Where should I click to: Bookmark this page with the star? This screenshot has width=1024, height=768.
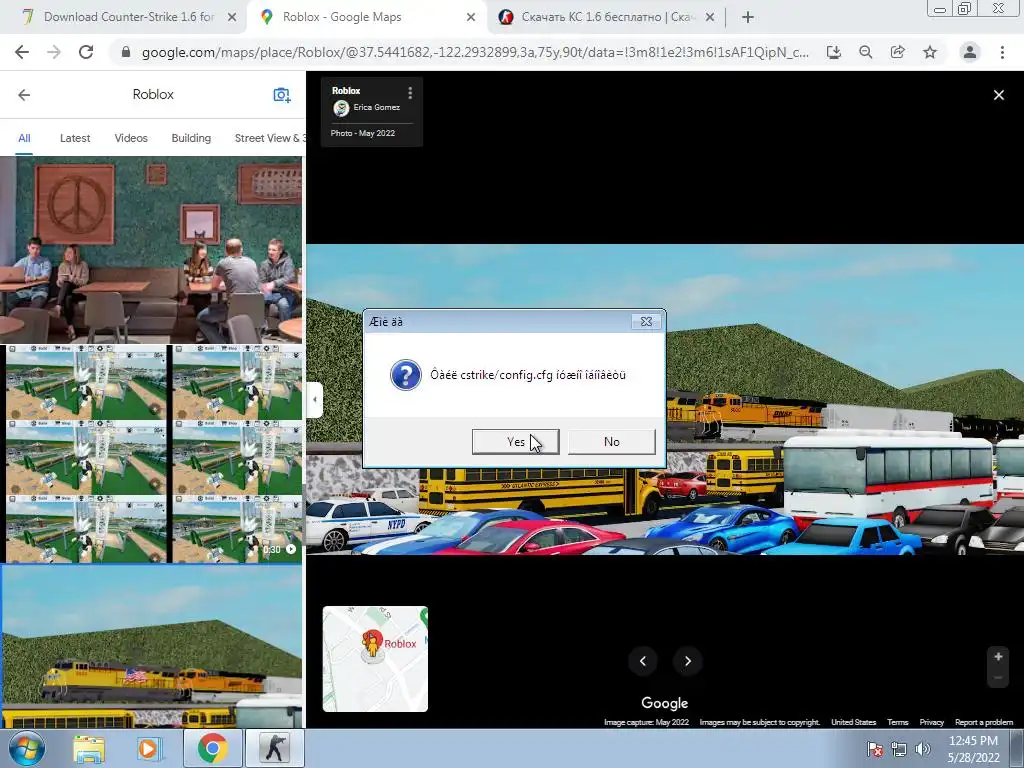point(930,52)
